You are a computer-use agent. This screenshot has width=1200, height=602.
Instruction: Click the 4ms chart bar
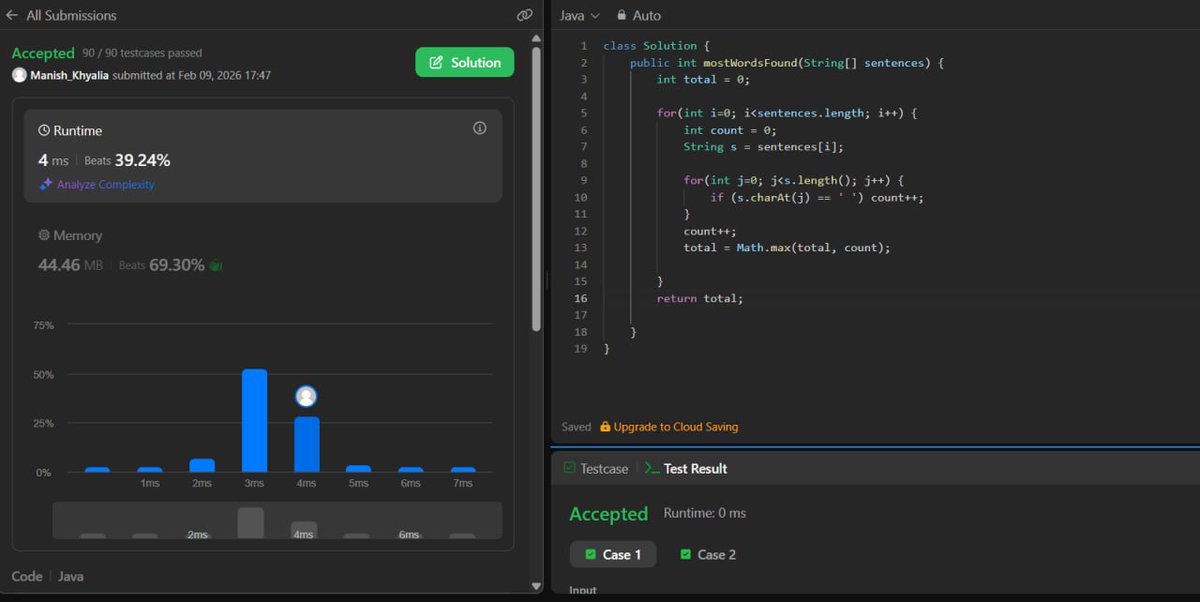(x=307, y=444)
